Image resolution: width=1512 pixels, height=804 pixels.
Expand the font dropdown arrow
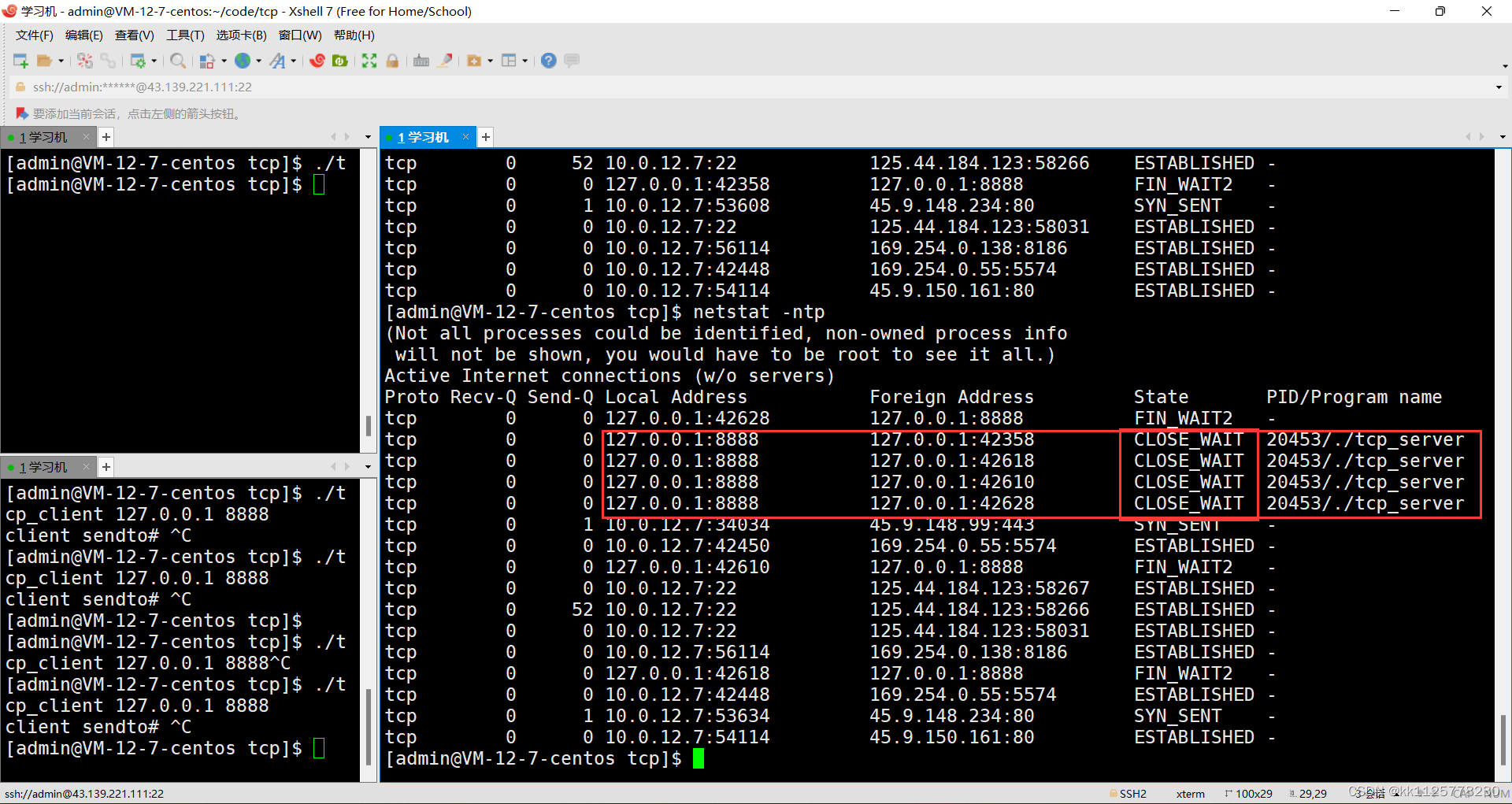[293, 61]
